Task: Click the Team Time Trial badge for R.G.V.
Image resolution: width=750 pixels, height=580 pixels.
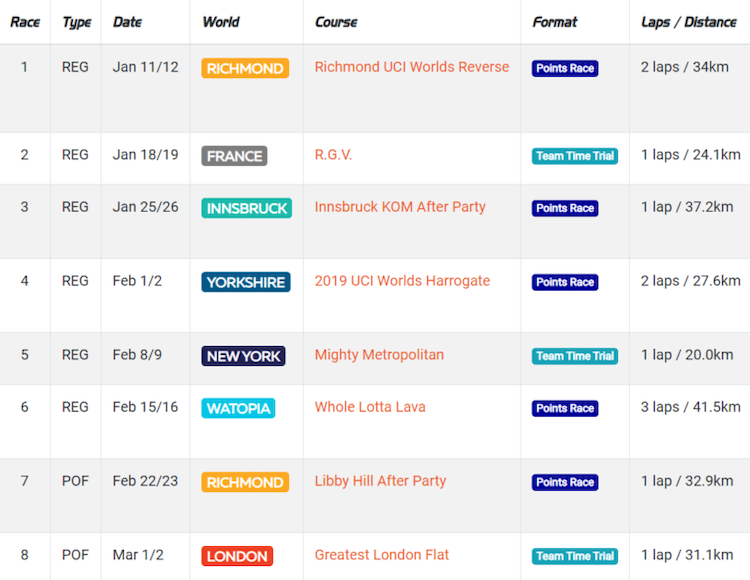Action: 575,156
